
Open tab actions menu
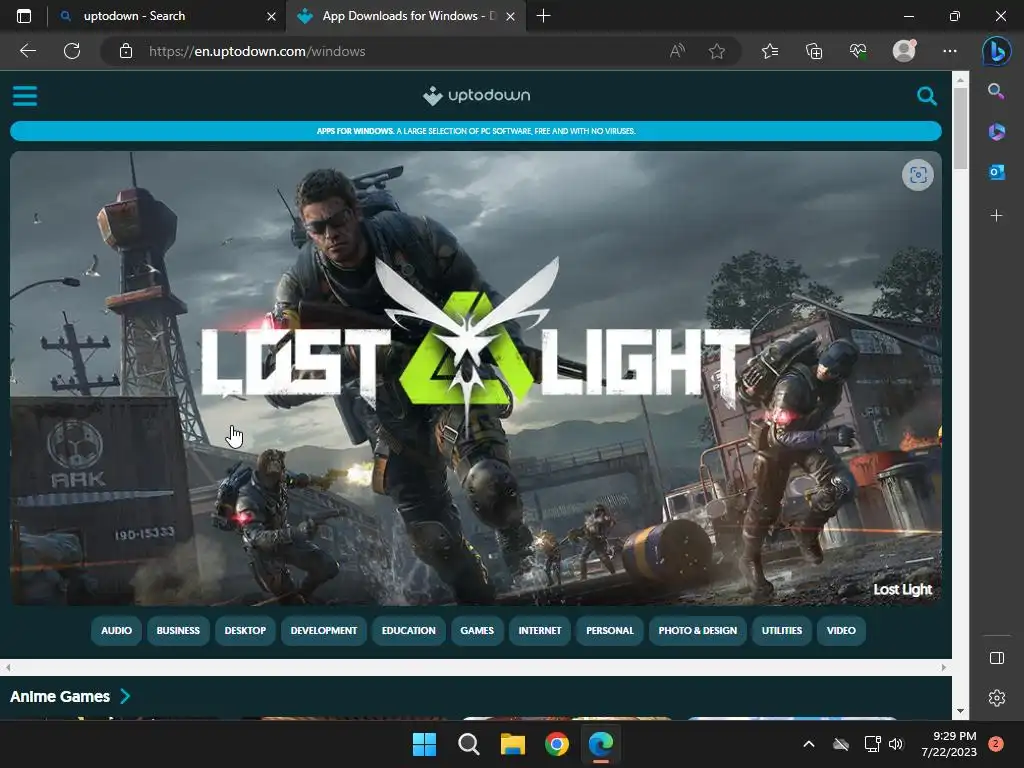coord(24,16)
